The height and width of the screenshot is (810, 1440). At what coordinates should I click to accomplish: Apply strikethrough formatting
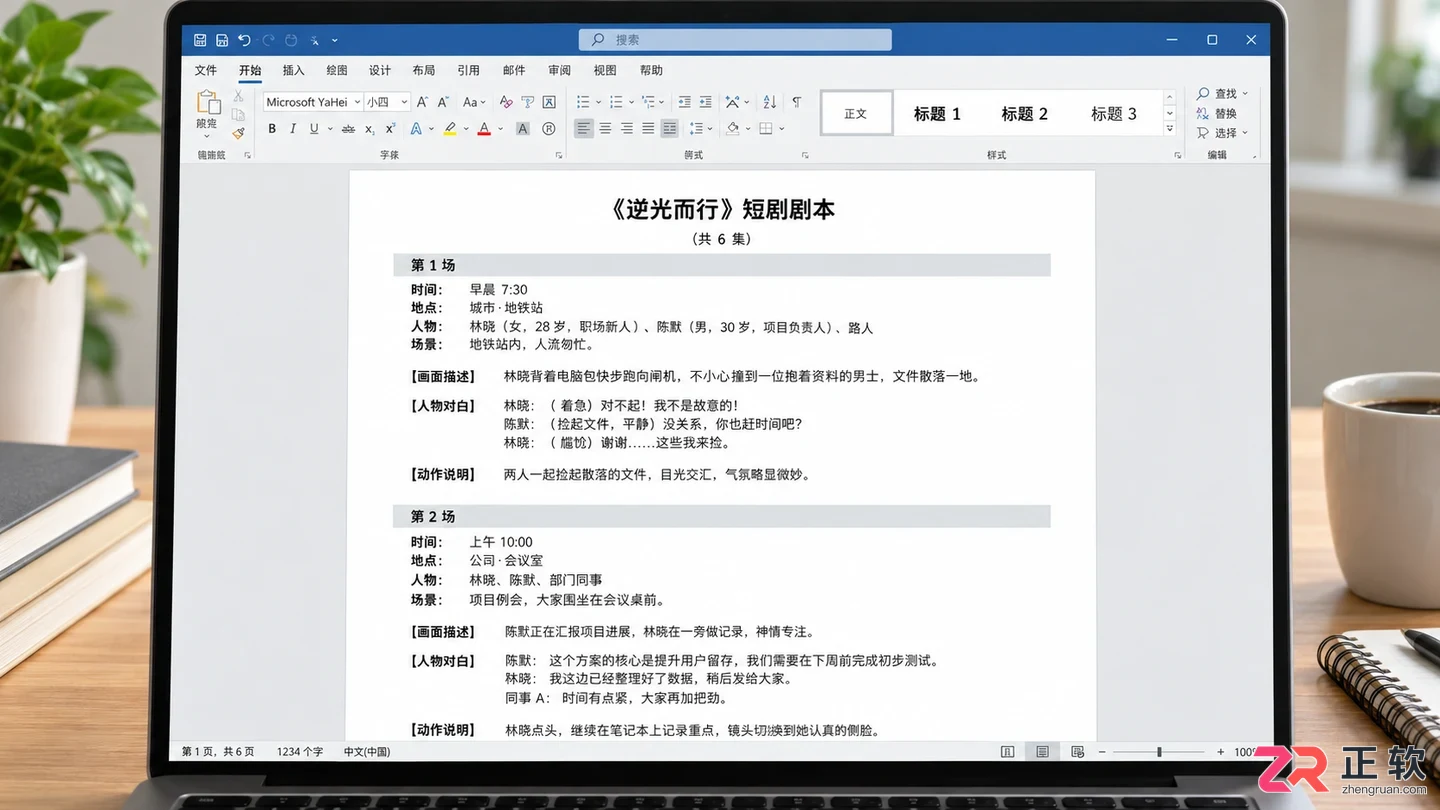[x=348, y=129]
